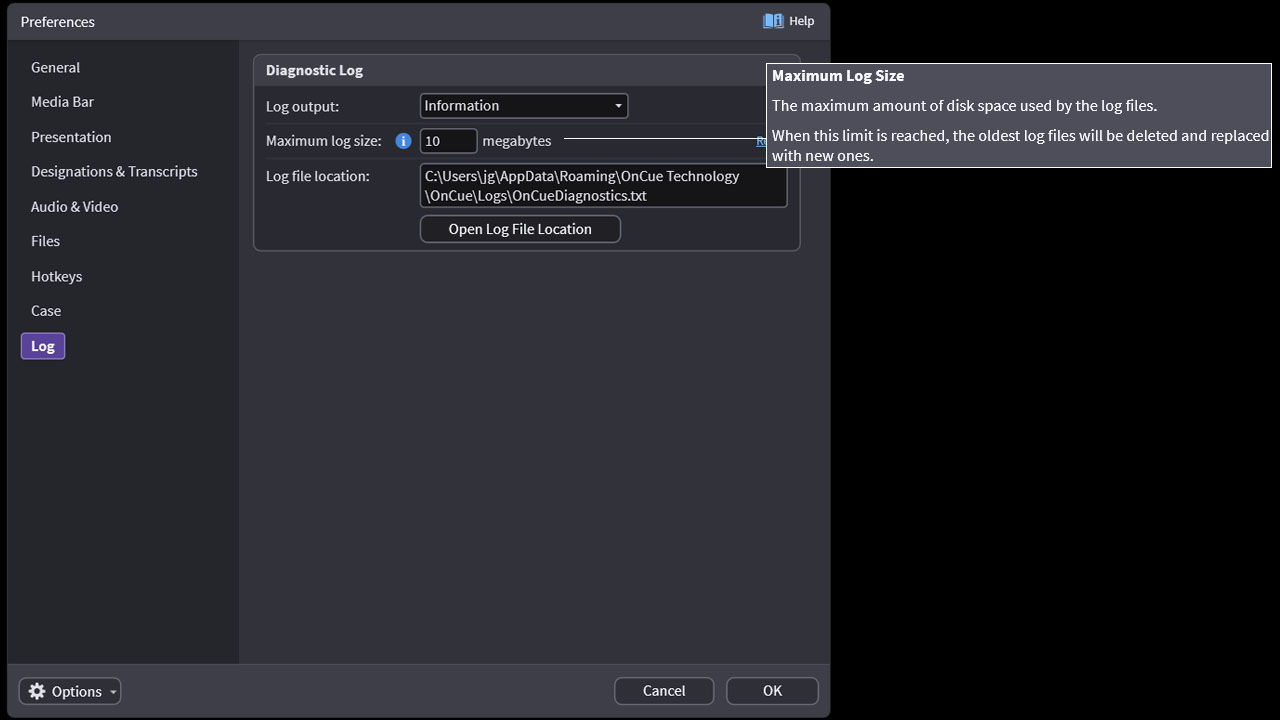The width and height of the screenshot is (1280, 720).
Task: Click the log file location path box
Action: coord(603,186)
